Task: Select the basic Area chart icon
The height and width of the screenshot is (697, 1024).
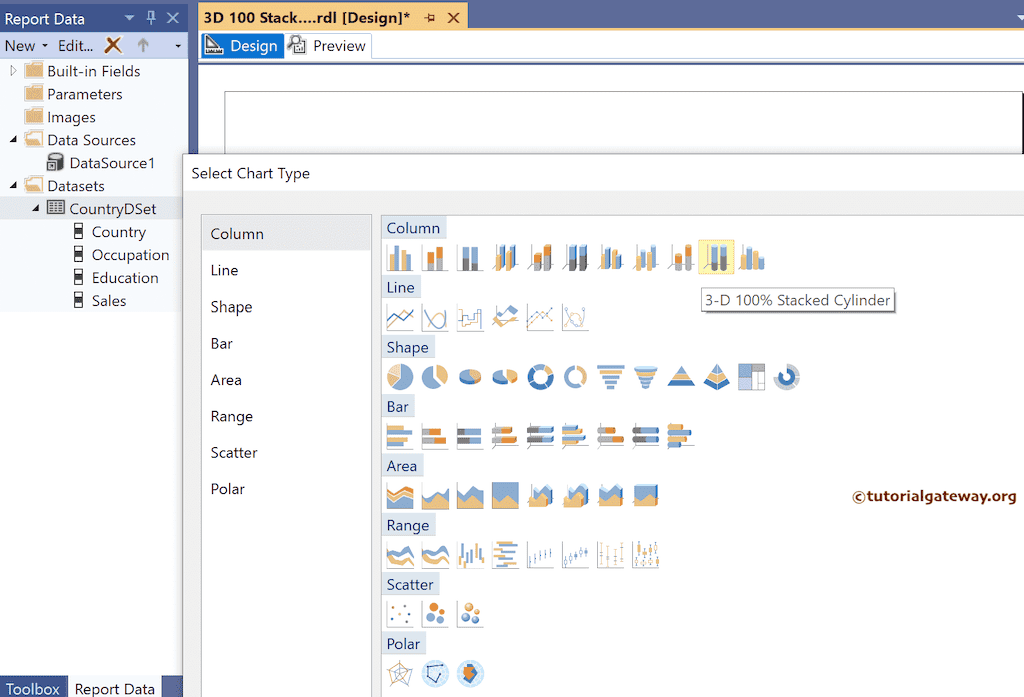Action: (400, 495)
